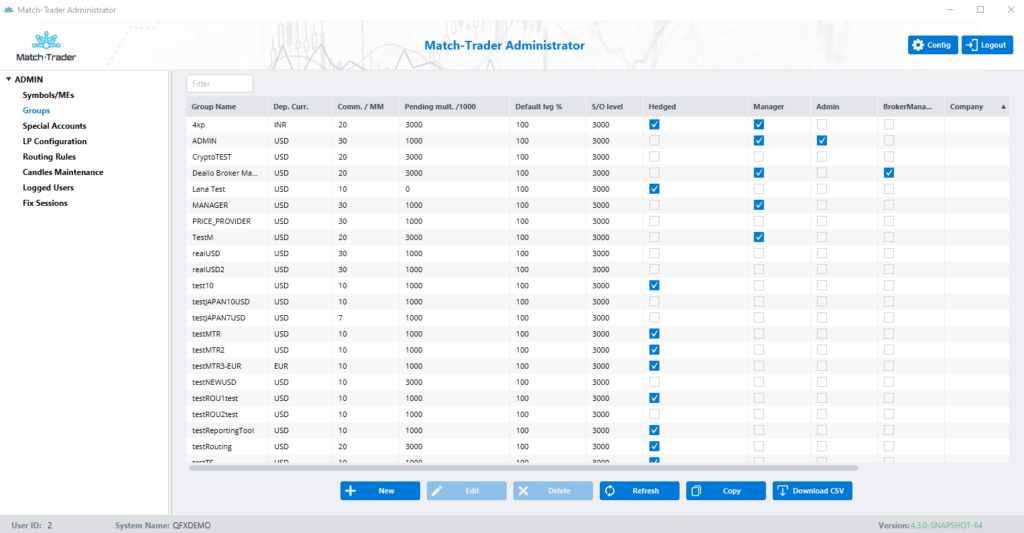Click the Logout button
Viewport: 1024px width, 533px height.
coord(987,45)
